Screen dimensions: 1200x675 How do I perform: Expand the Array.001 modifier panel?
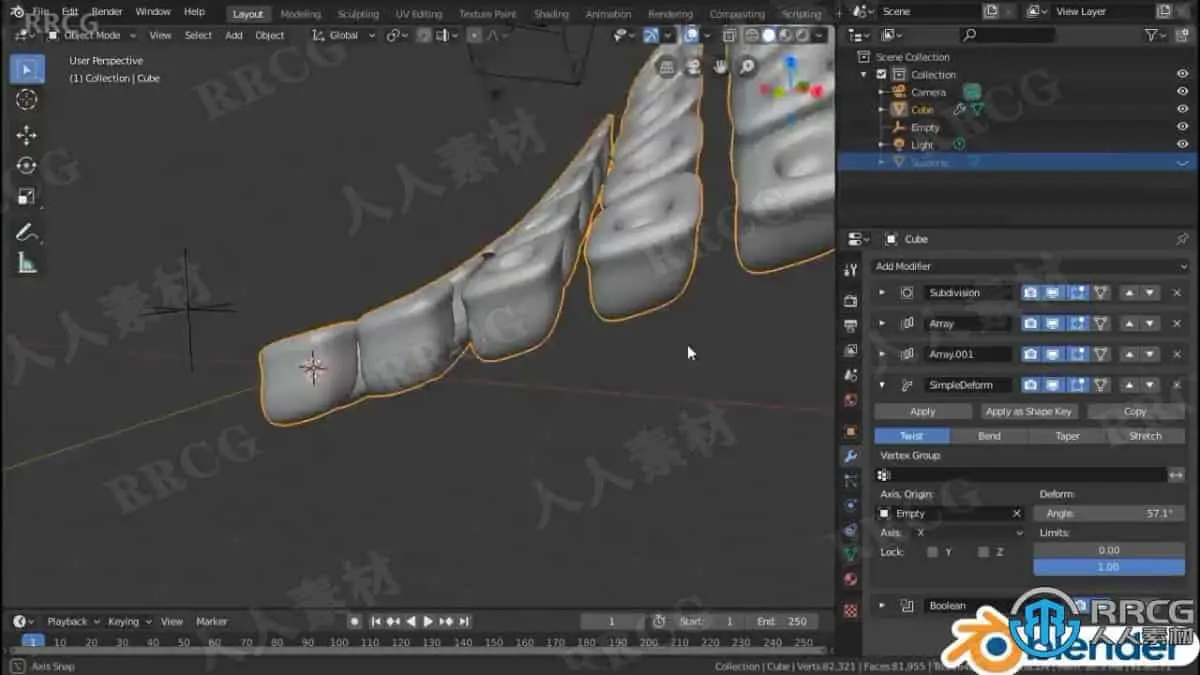tap(882, 354)
